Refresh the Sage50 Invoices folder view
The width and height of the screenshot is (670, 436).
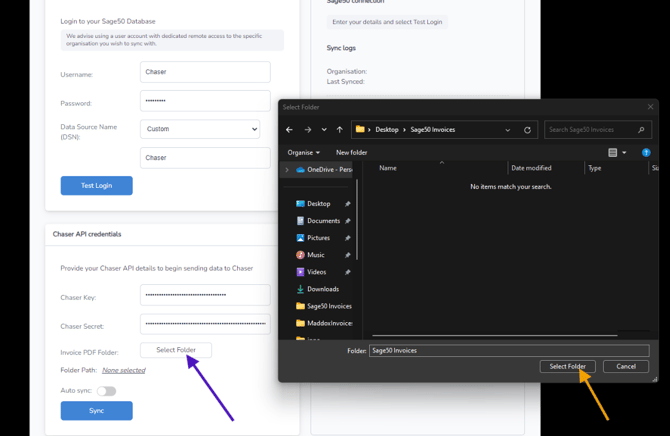(527, 130)
